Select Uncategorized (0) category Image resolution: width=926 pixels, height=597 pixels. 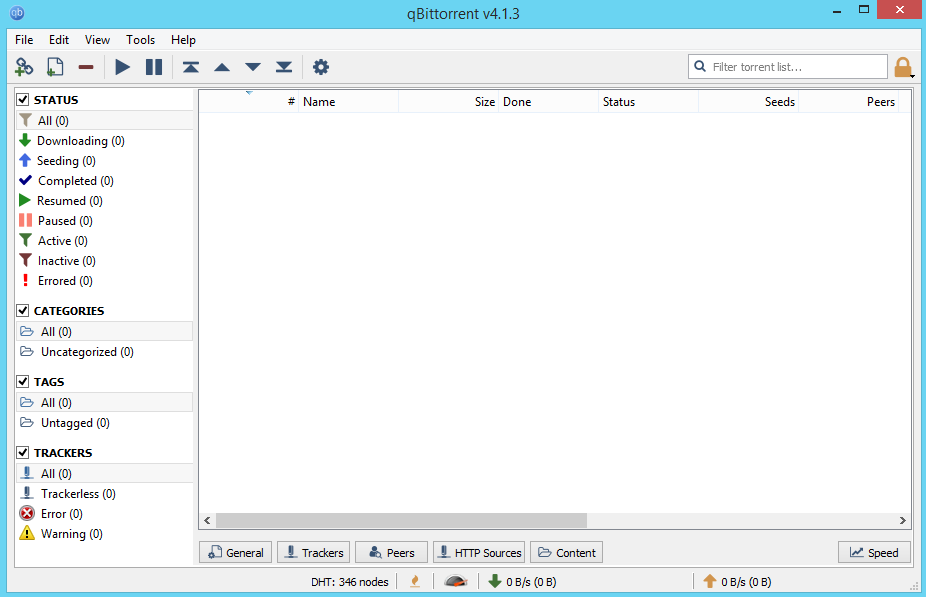click(x=105, y=352)
